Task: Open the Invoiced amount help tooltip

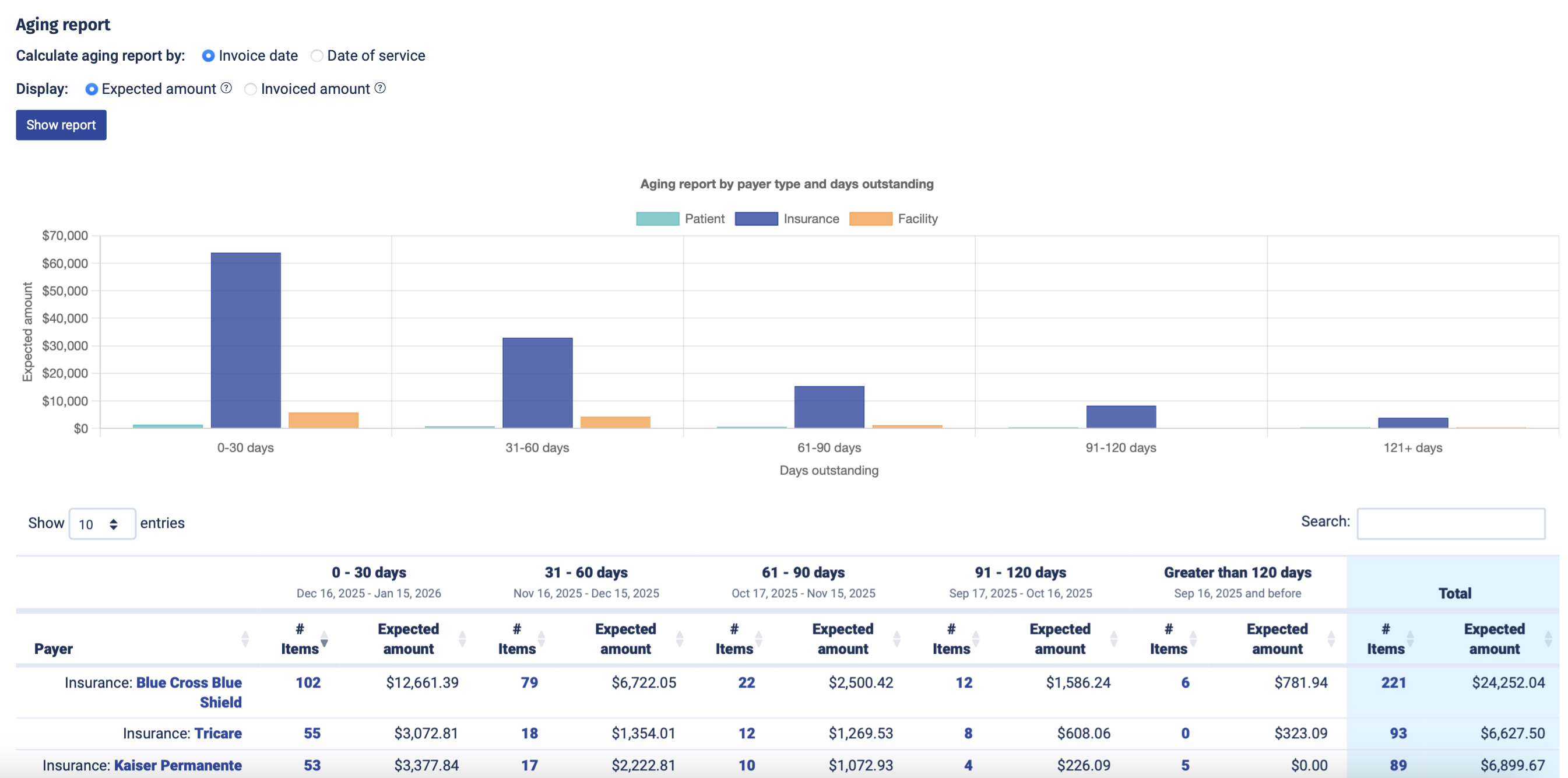Action: click(380, 89)
